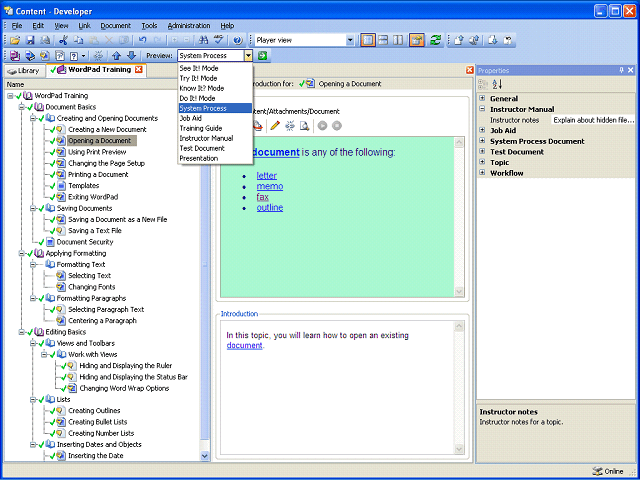Click the Find binoculars icon
640x480 pixels.
[203, 40]
